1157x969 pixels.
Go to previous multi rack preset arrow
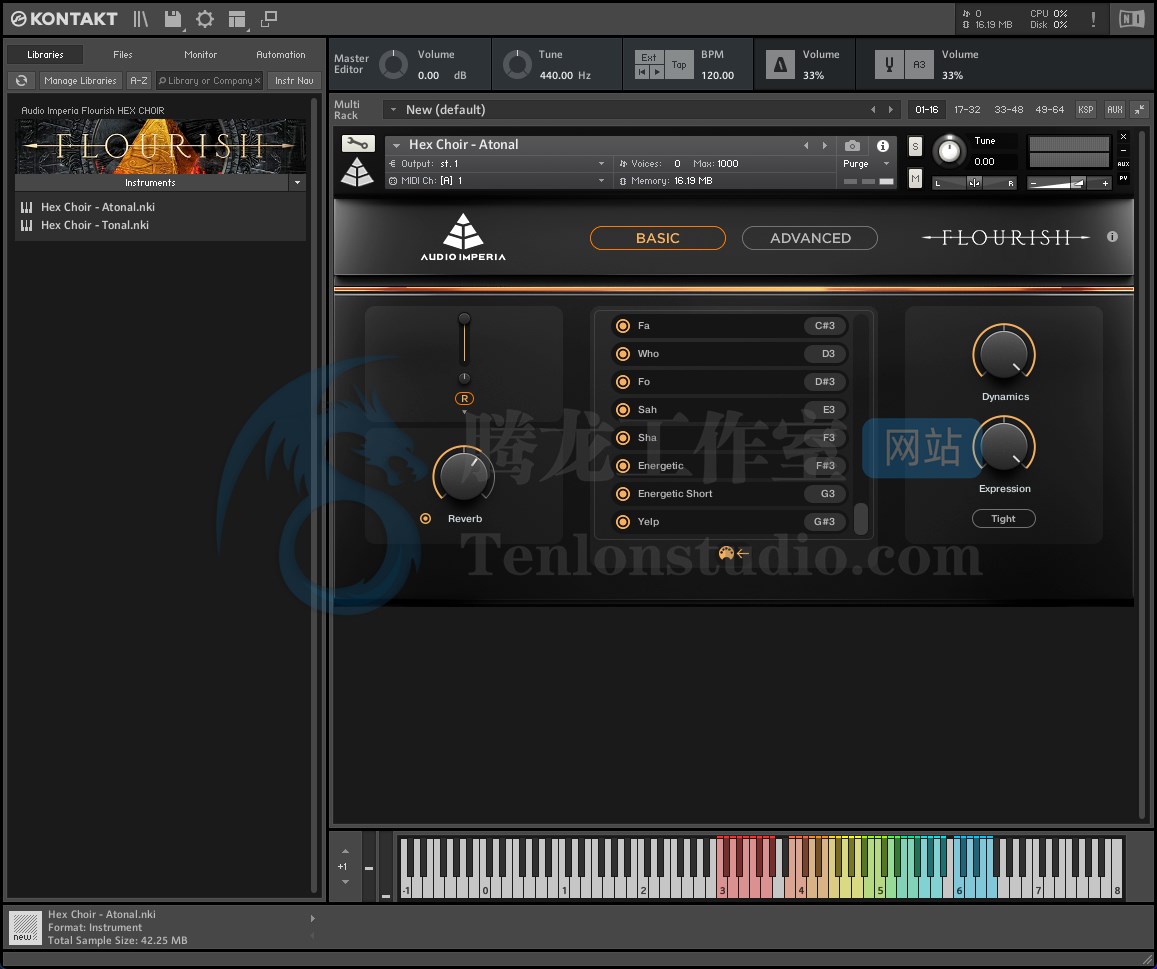873,110
